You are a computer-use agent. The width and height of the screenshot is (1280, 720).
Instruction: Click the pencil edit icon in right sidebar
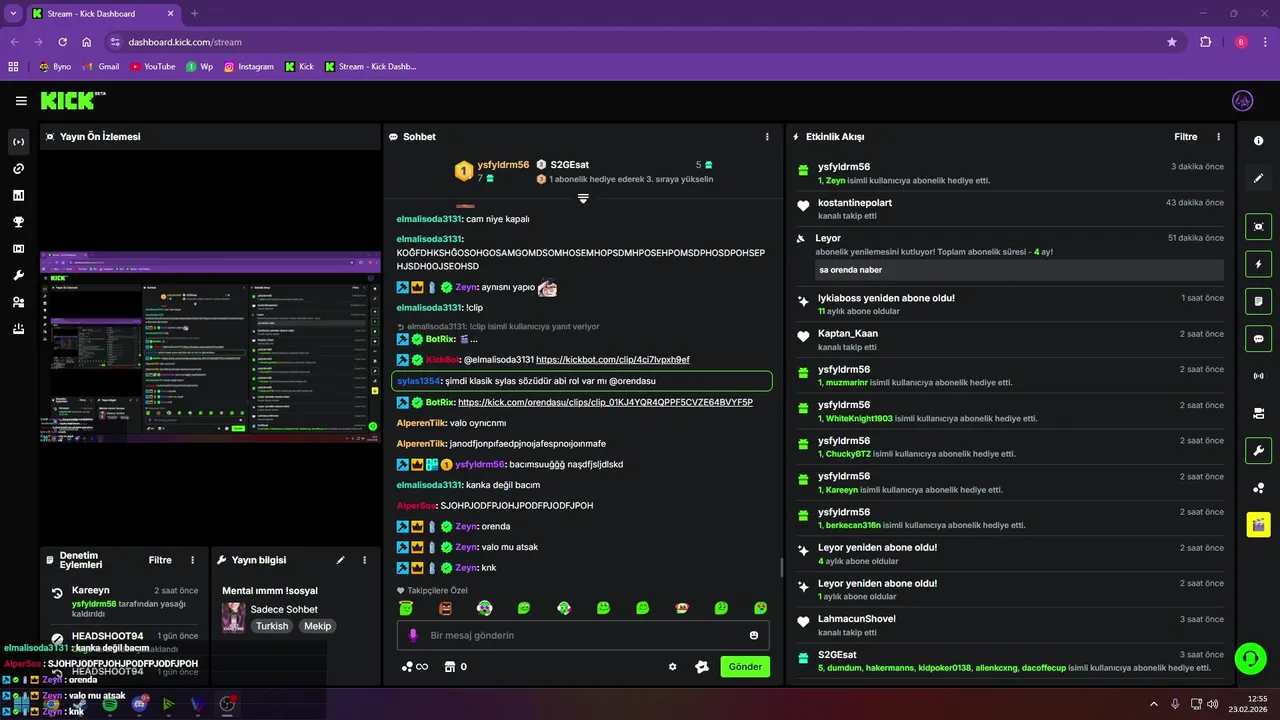pos(1259,178)
